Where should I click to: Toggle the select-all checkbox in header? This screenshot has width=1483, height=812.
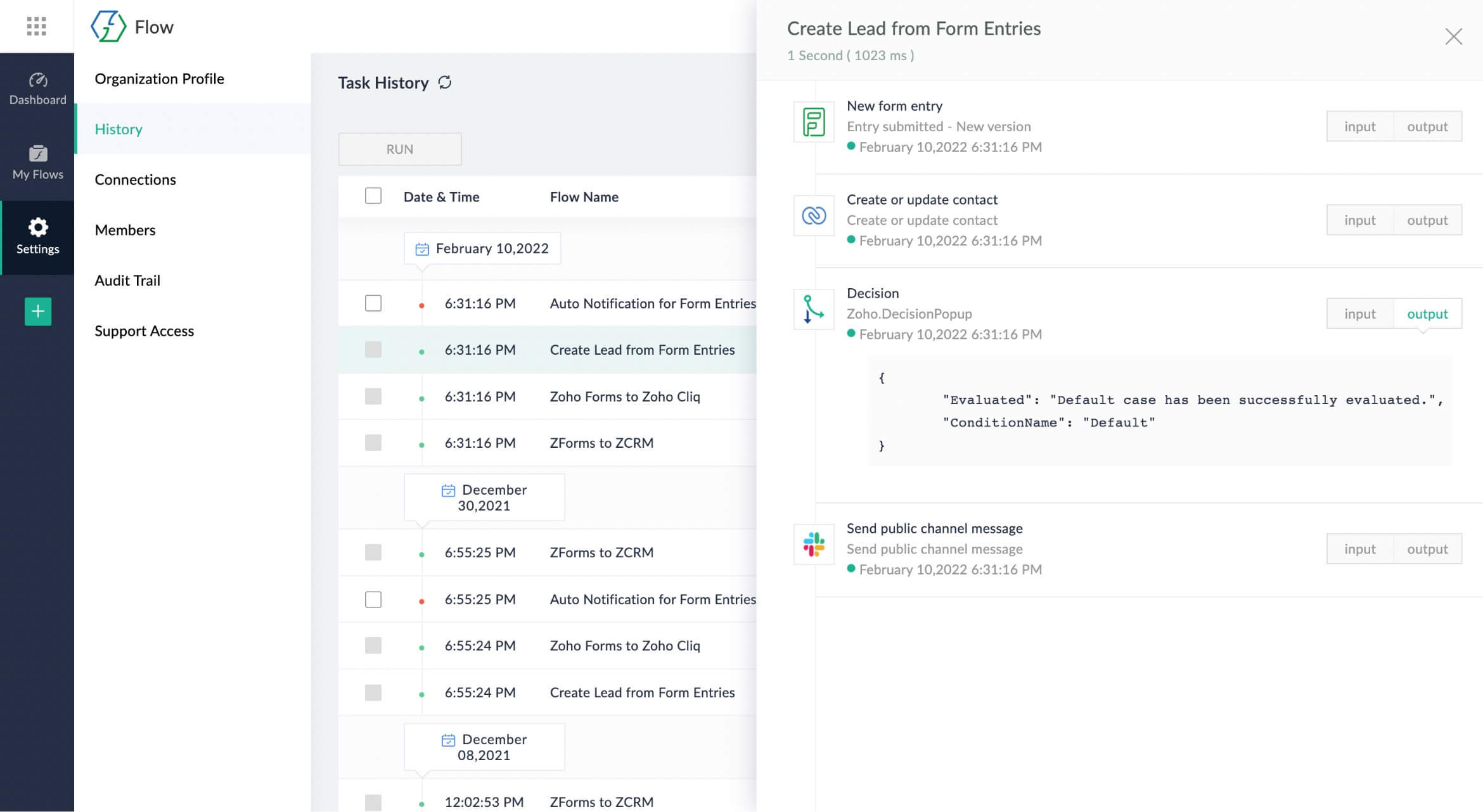point(373,196)
